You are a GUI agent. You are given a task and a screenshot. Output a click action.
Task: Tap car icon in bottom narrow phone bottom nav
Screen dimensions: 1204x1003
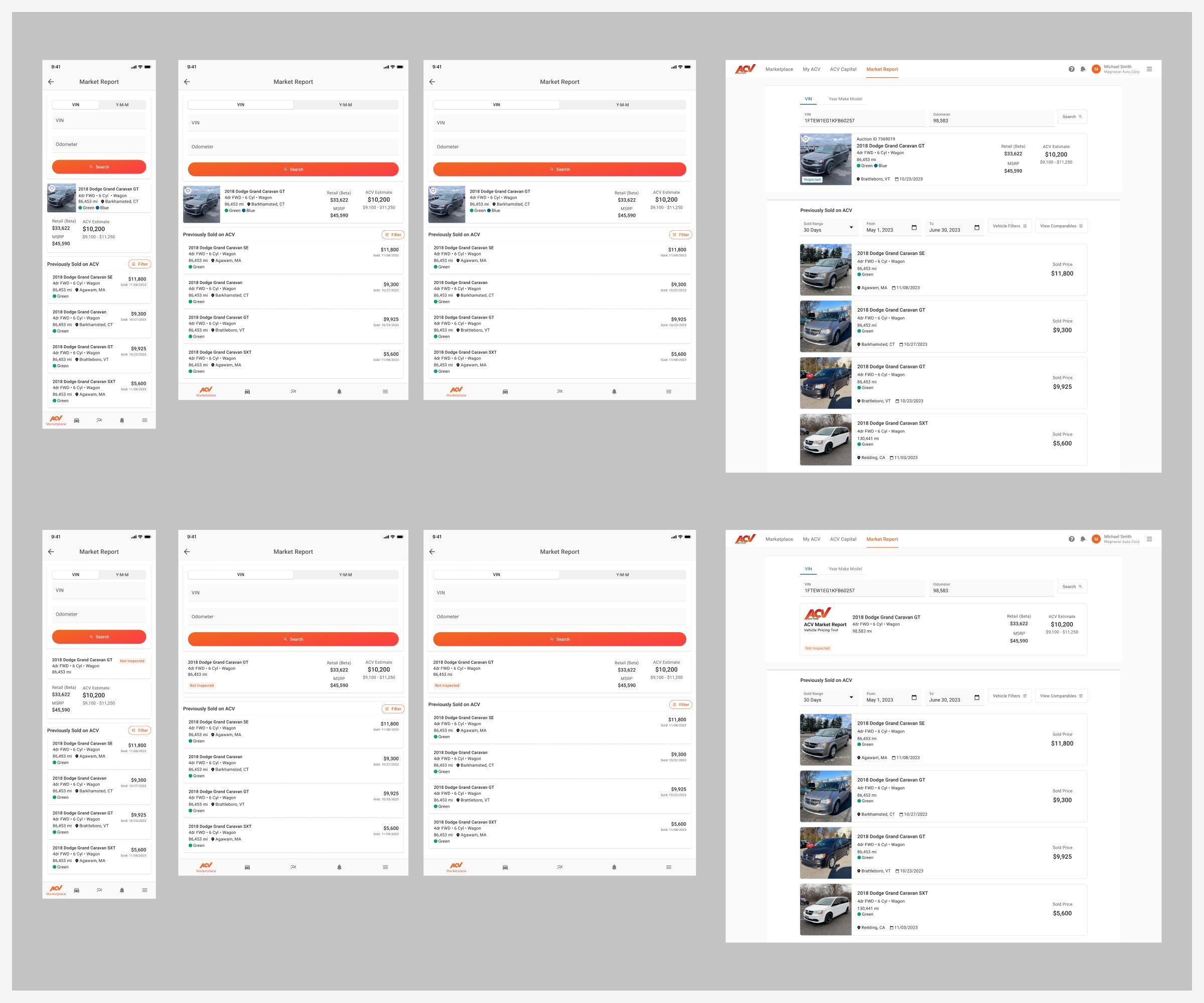click(76, 890)
